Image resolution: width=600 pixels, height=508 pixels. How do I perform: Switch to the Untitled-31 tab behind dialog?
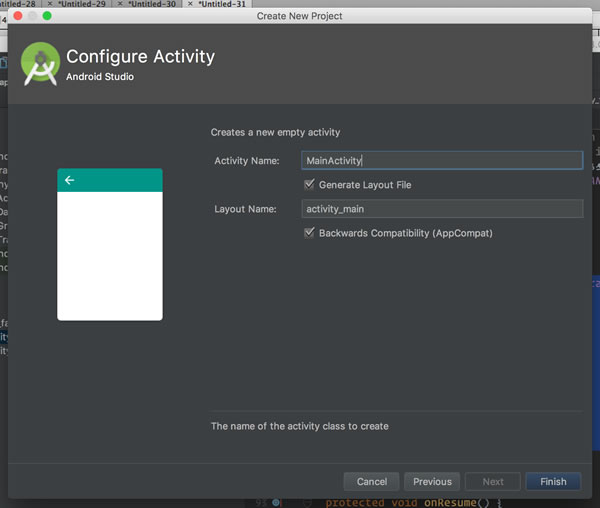(222, 4)
